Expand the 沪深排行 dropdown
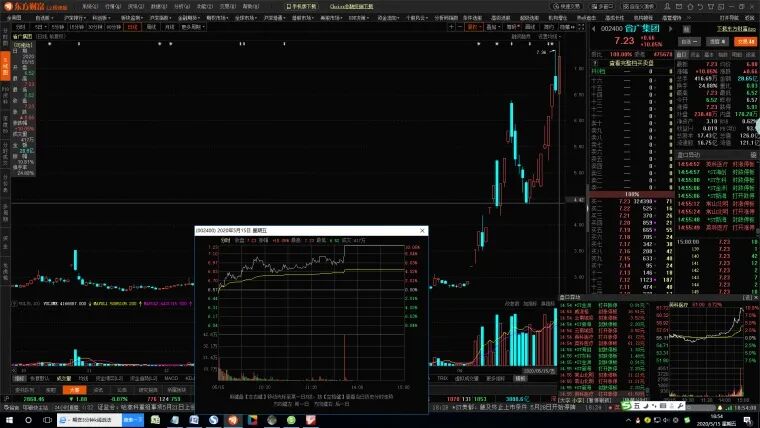Viewport: 760px width, 428px height. click(74, 17)
